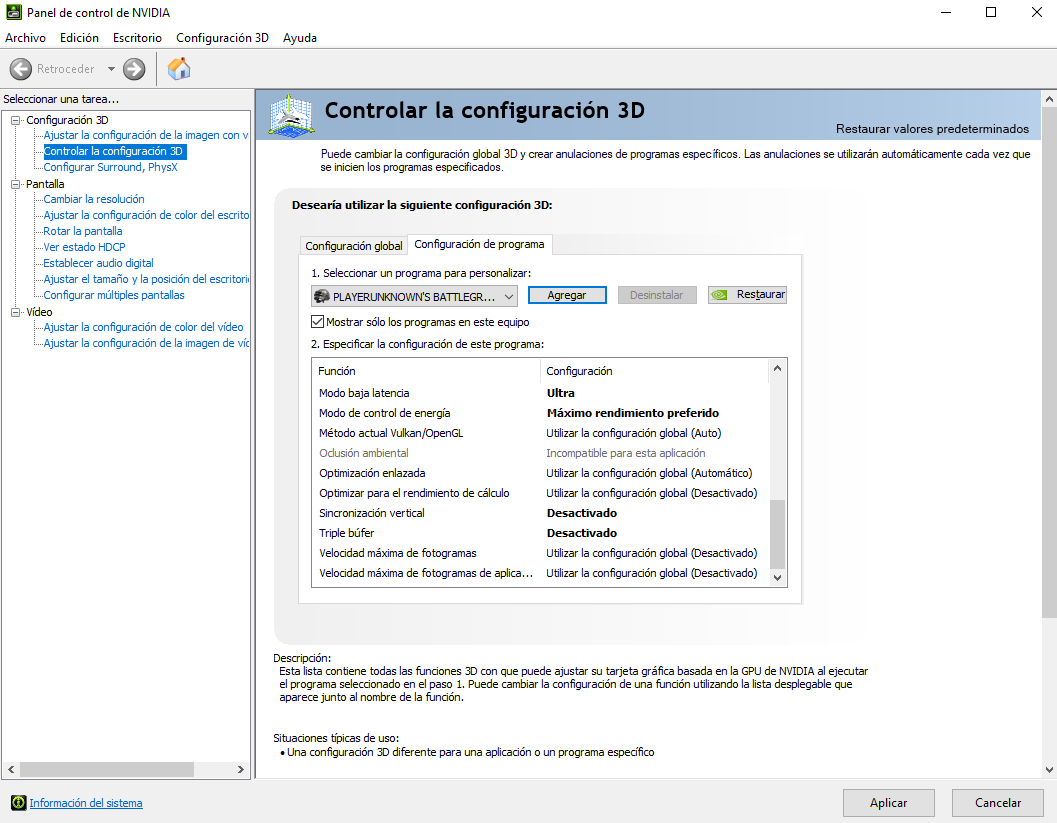Open 'Ajustar la configuración de color del escritorio'

[146, 215]
